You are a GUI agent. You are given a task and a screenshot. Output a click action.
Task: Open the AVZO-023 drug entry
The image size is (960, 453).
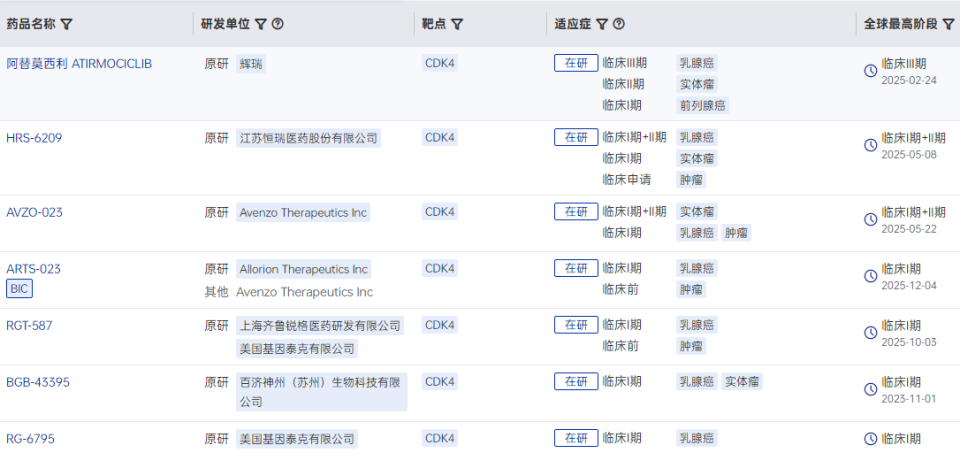[35, 212]
